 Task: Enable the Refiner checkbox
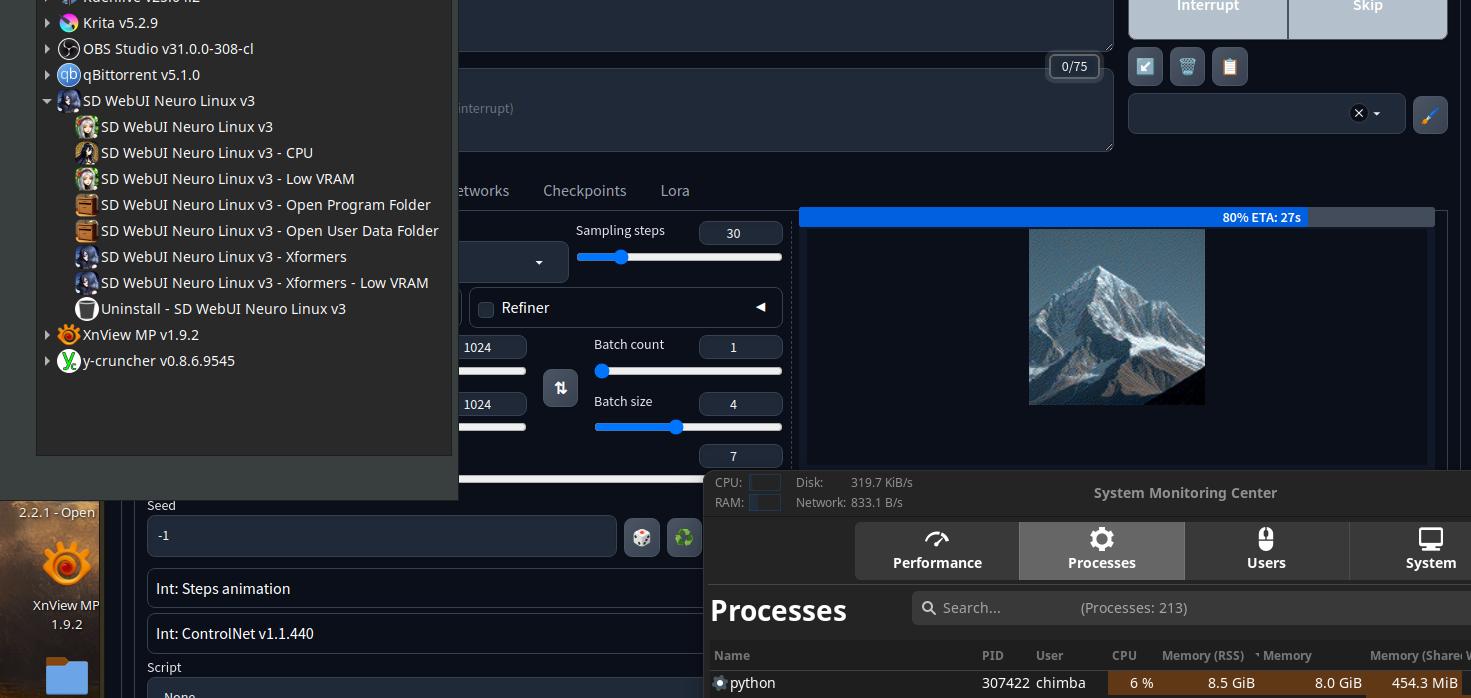click(x=486, y=309)
